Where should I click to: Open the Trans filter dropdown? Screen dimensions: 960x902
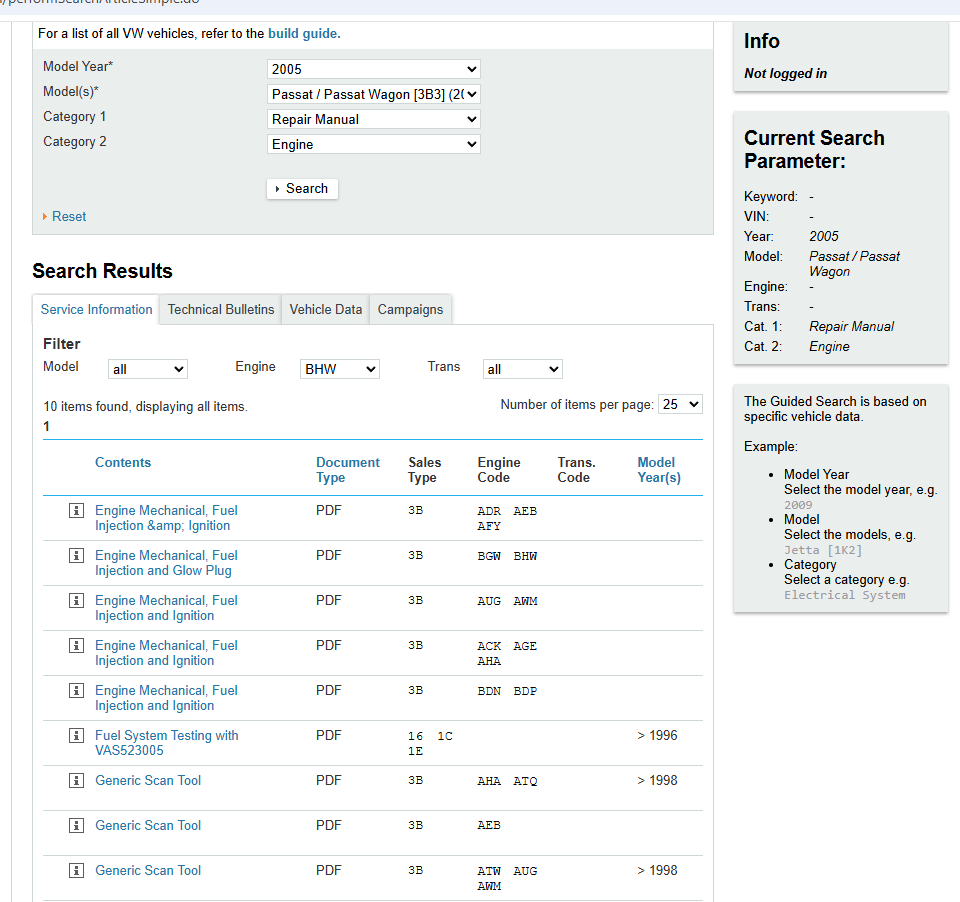(x=522, y=369)
